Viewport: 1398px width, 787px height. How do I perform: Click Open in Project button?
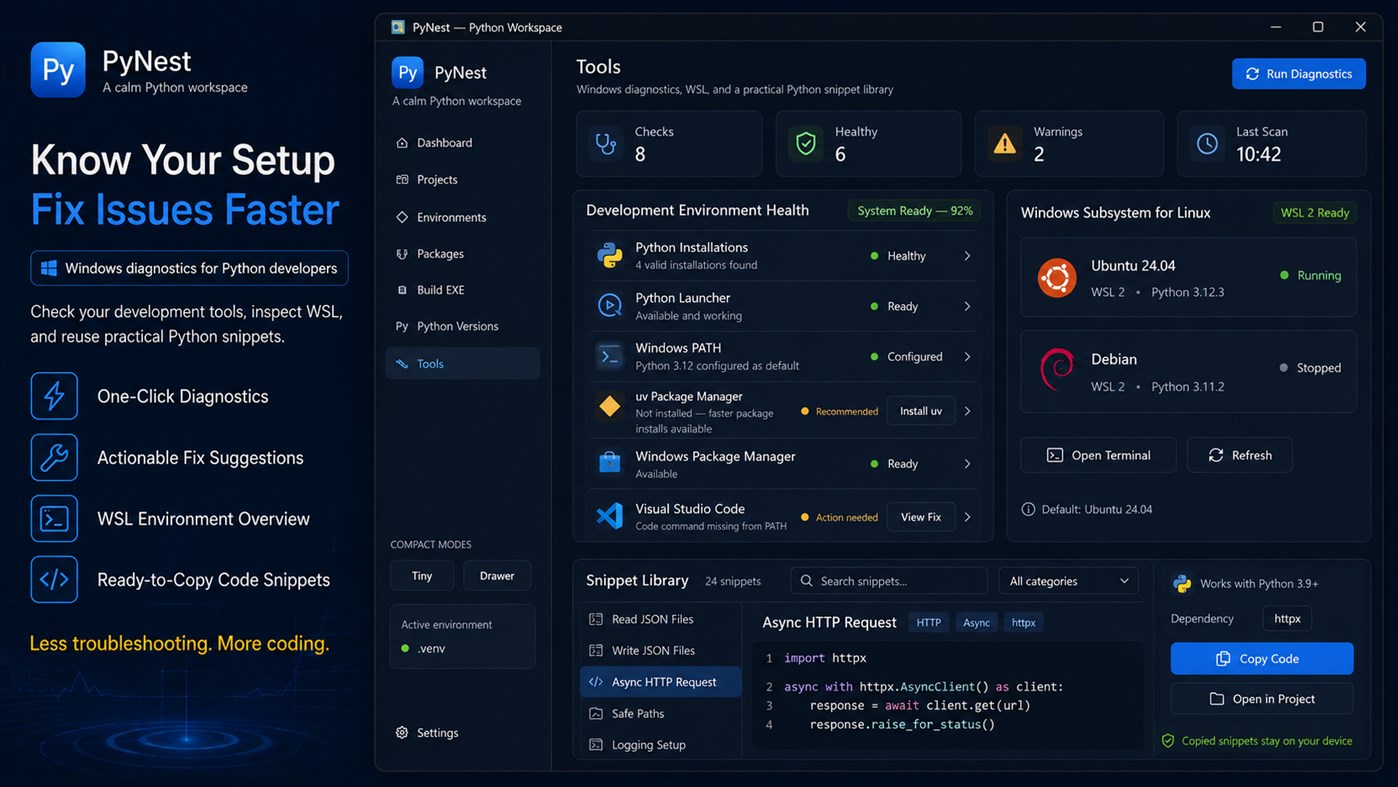pyautogui.click(x=1262, y=699)
